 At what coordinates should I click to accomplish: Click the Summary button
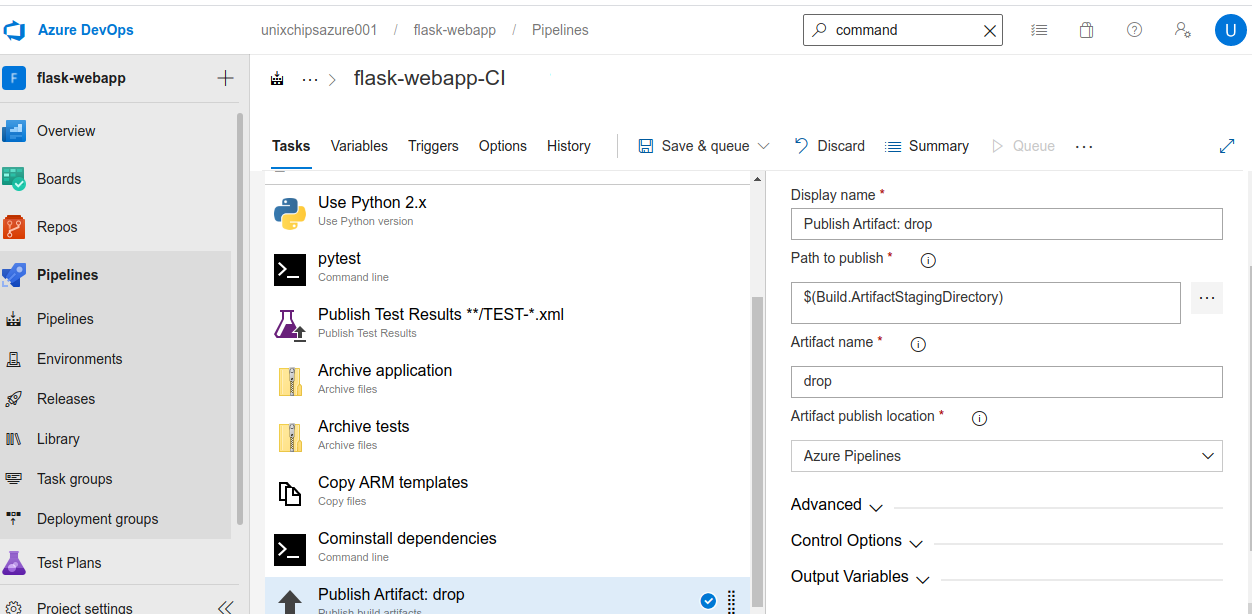[x=927, y=146]
